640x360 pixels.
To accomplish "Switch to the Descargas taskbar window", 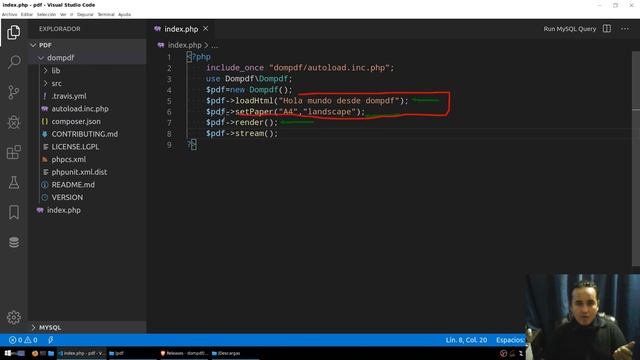I will pyautogui.click(x=235, y=353).
